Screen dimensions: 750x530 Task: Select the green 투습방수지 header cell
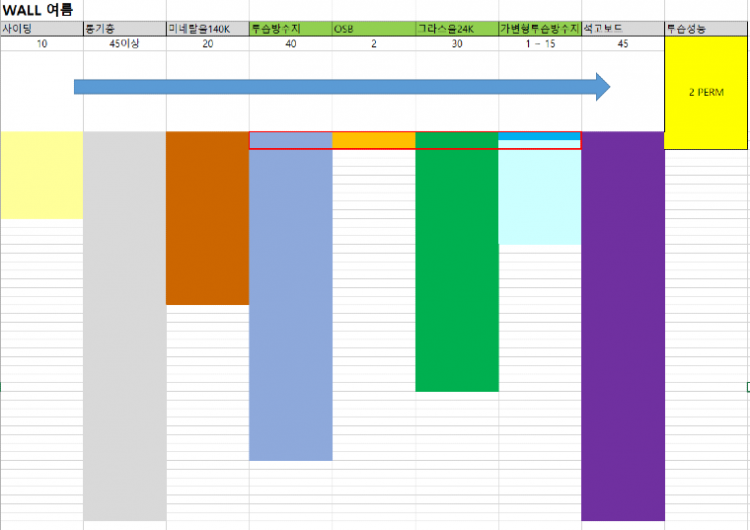[290, 29]
